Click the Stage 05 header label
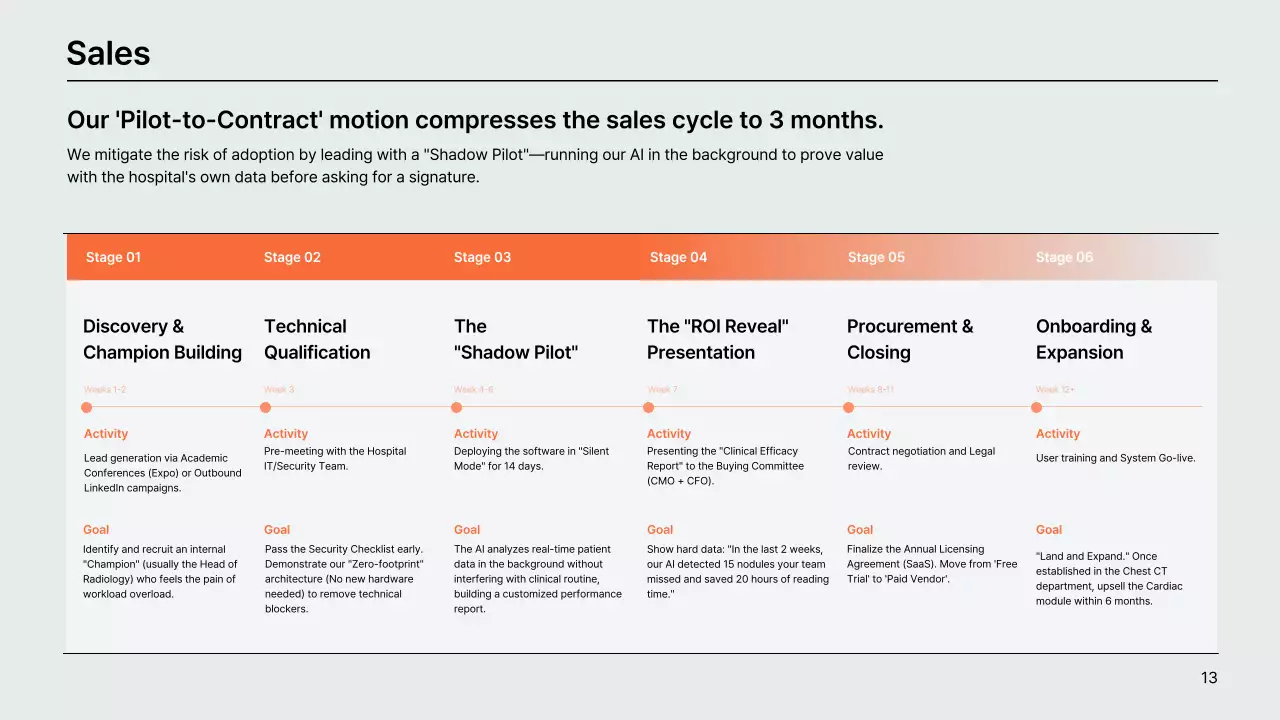Screen dimensions: 1280x720 pos(876,257)
